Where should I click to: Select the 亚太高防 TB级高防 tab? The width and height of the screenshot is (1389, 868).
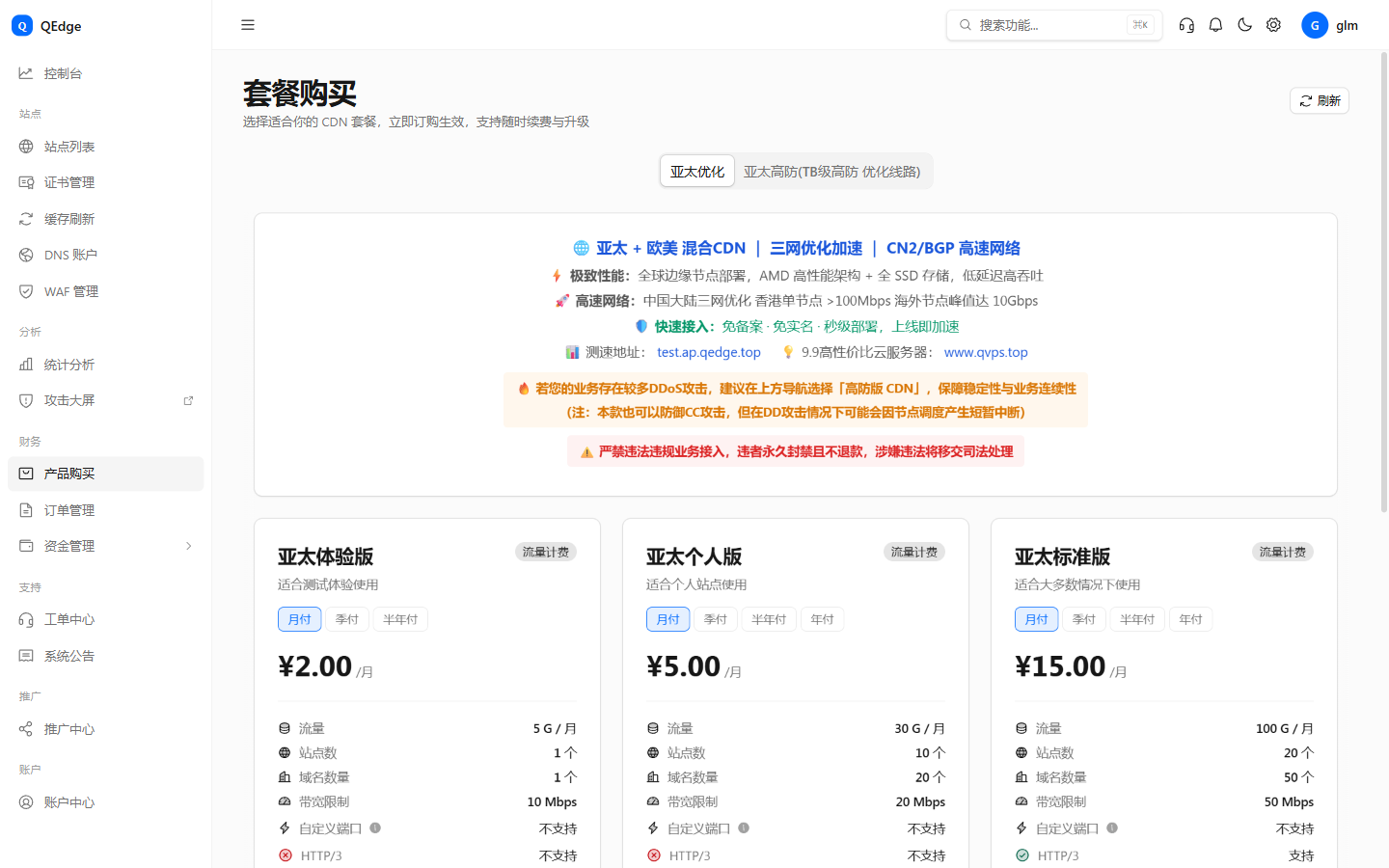[x=832, y=172]
